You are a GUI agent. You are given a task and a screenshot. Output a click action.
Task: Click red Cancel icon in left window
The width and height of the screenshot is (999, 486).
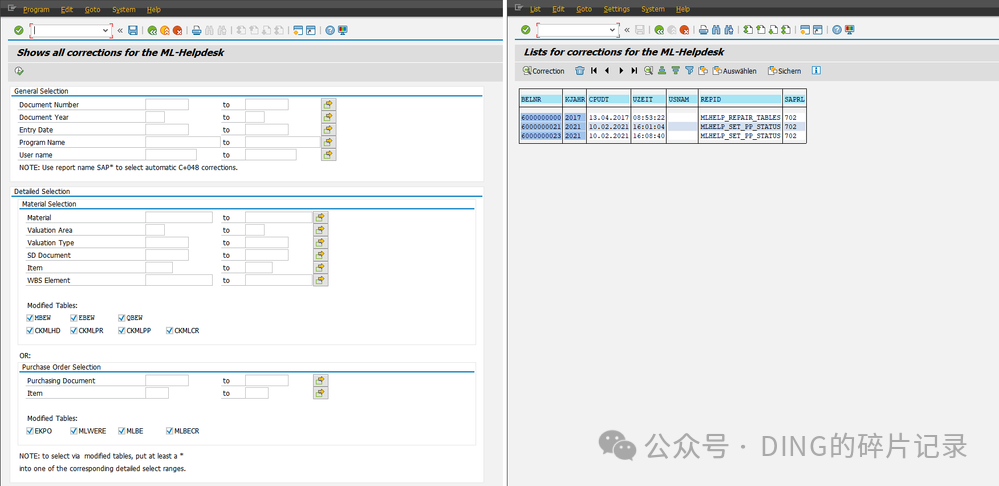[177, 30]
